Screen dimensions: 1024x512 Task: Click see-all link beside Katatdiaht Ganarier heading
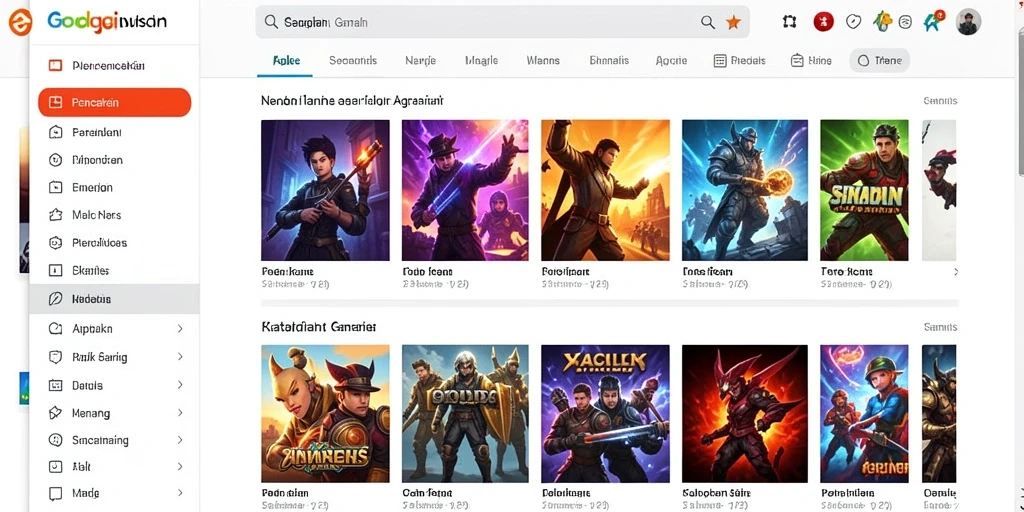[x=940, y=327]
